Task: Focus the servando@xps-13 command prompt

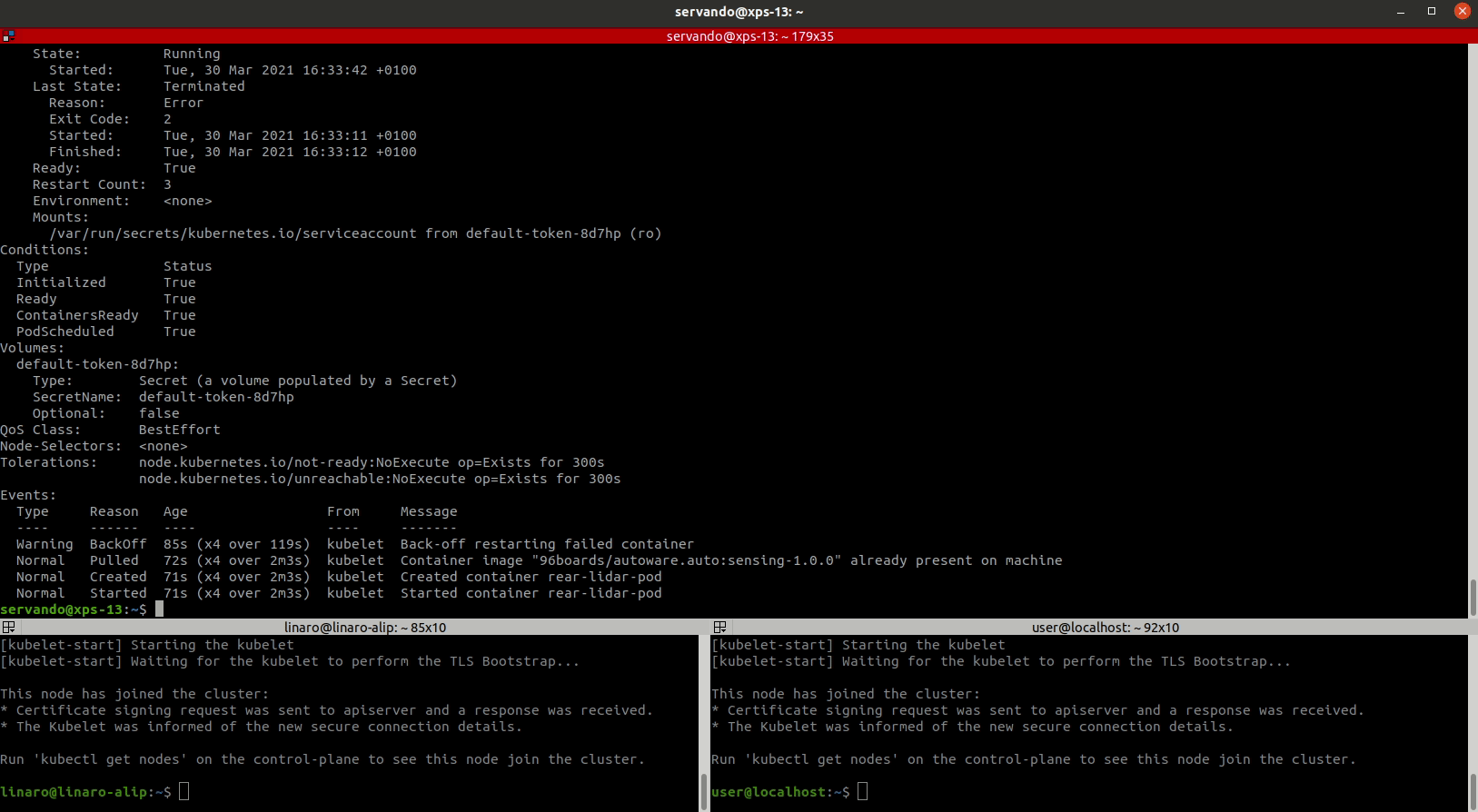Action: (159, 609)
